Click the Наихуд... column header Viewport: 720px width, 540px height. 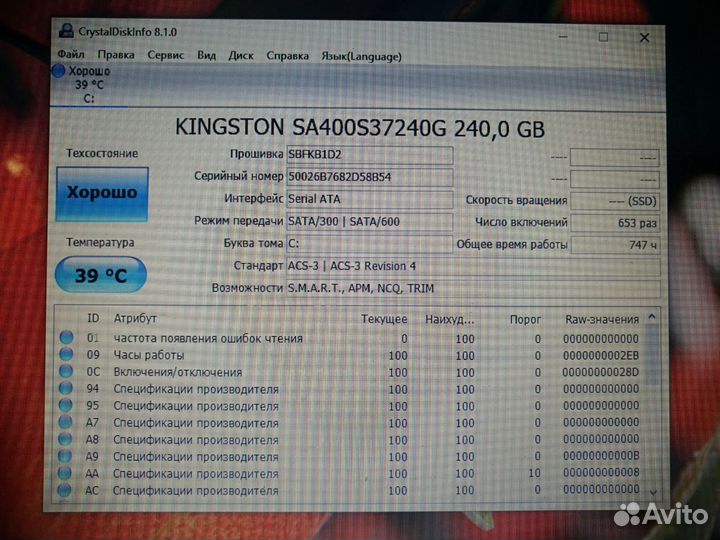point(449,319)
